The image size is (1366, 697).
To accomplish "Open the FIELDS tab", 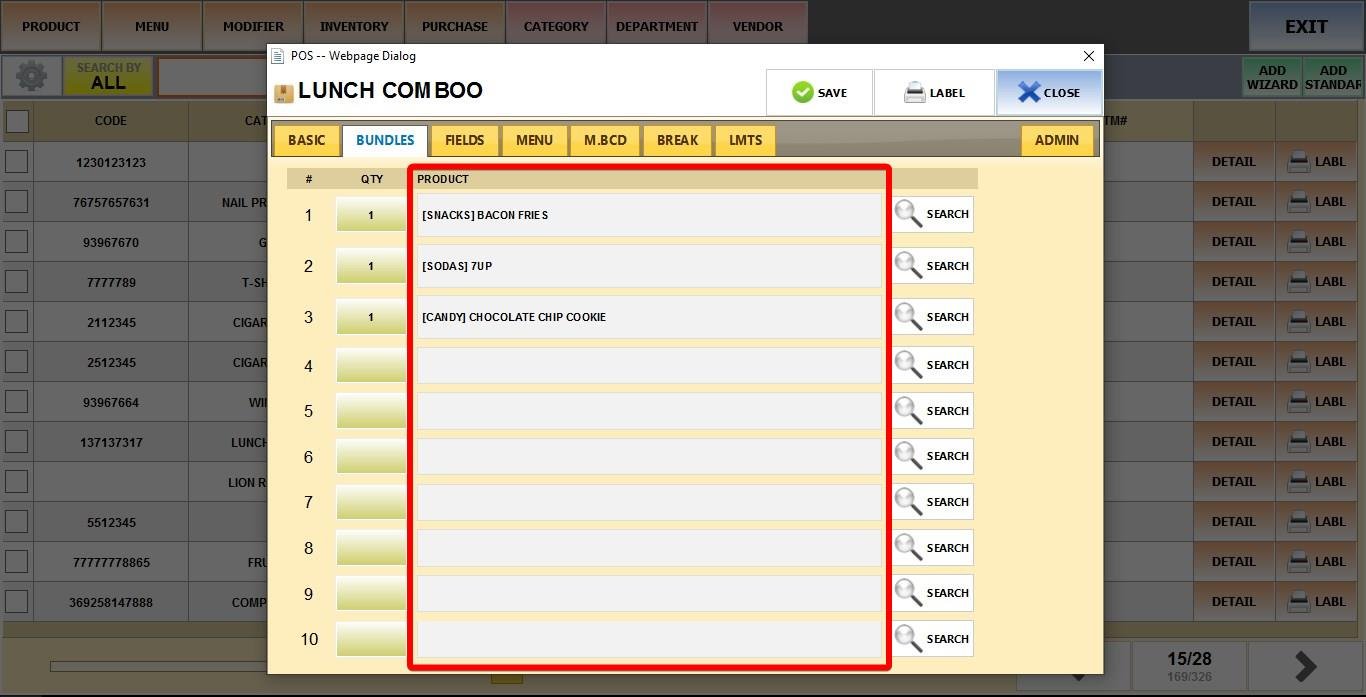I will [465, 140].
